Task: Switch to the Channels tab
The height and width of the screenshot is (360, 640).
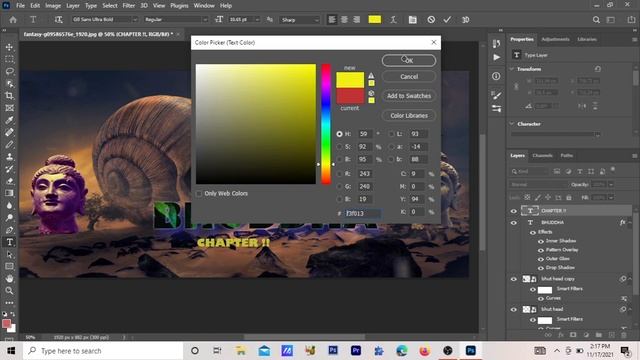Action: (542, 156)
